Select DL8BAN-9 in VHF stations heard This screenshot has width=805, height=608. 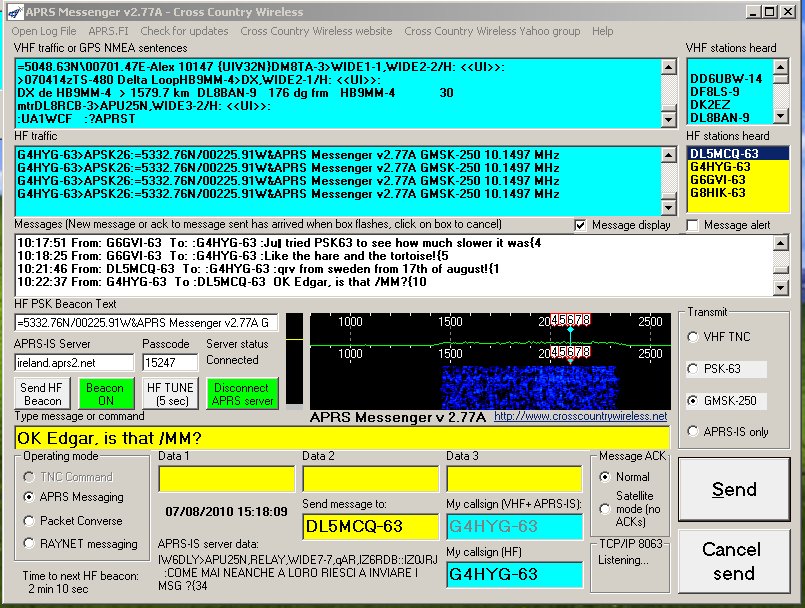pos(730,118)
